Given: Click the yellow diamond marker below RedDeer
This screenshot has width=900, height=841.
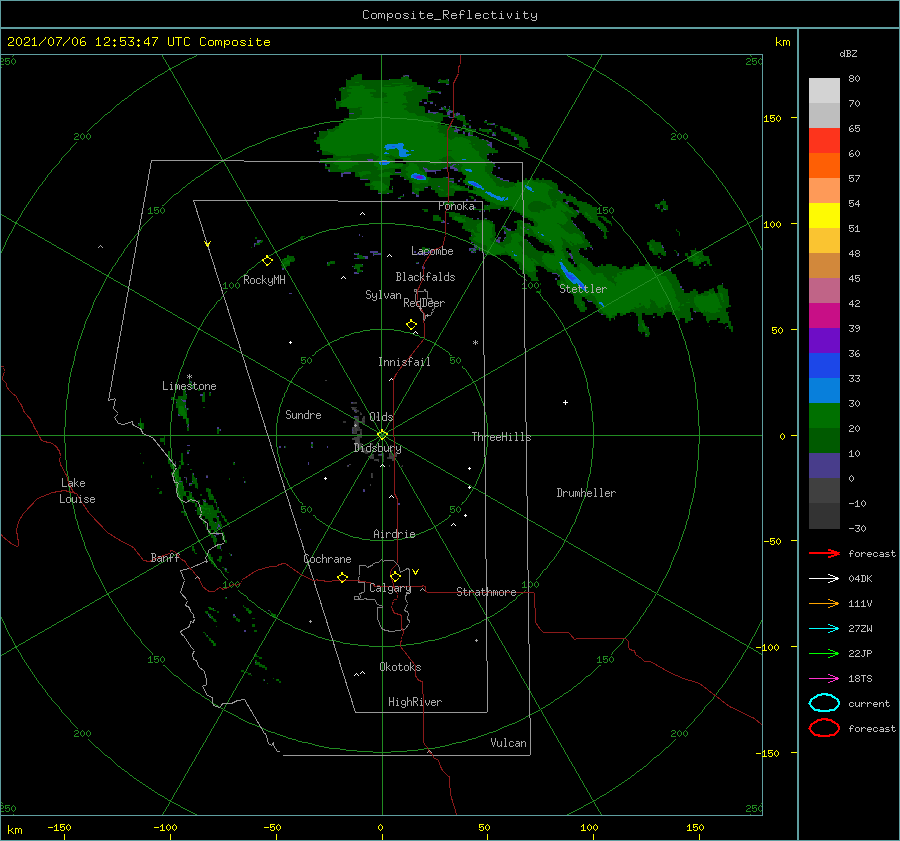Looking at the screenshot, I should click(412, 325).
